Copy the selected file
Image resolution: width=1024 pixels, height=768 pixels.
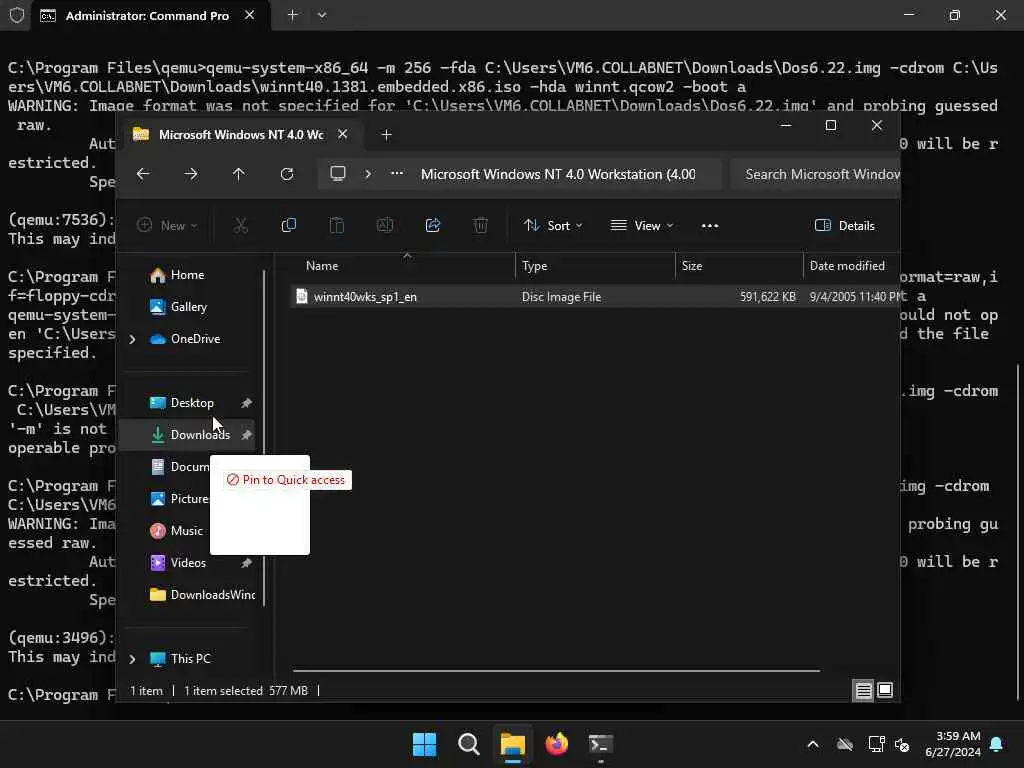click(289, 225)
